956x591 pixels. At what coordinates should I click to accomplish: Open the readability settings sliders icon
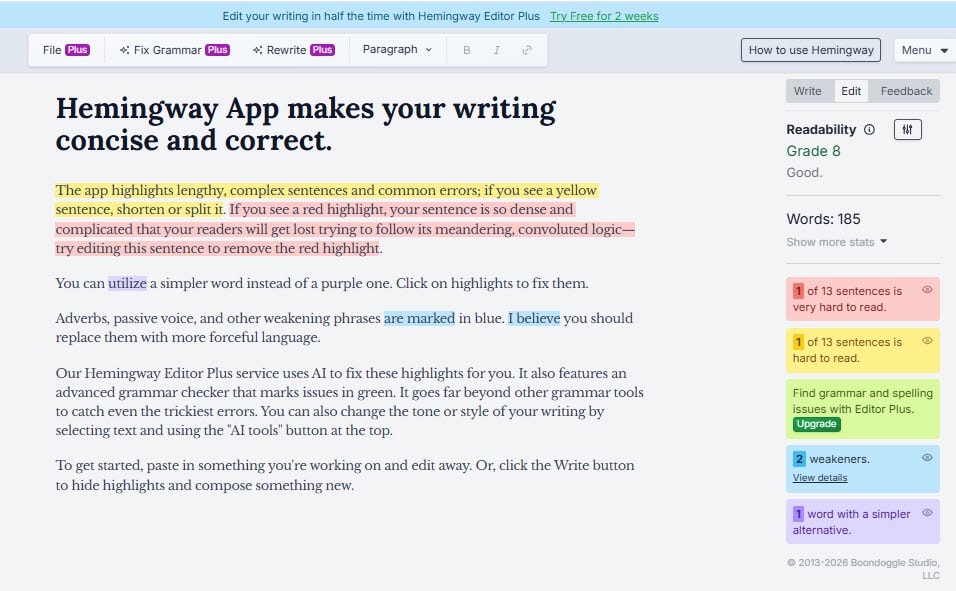point(908,129)
